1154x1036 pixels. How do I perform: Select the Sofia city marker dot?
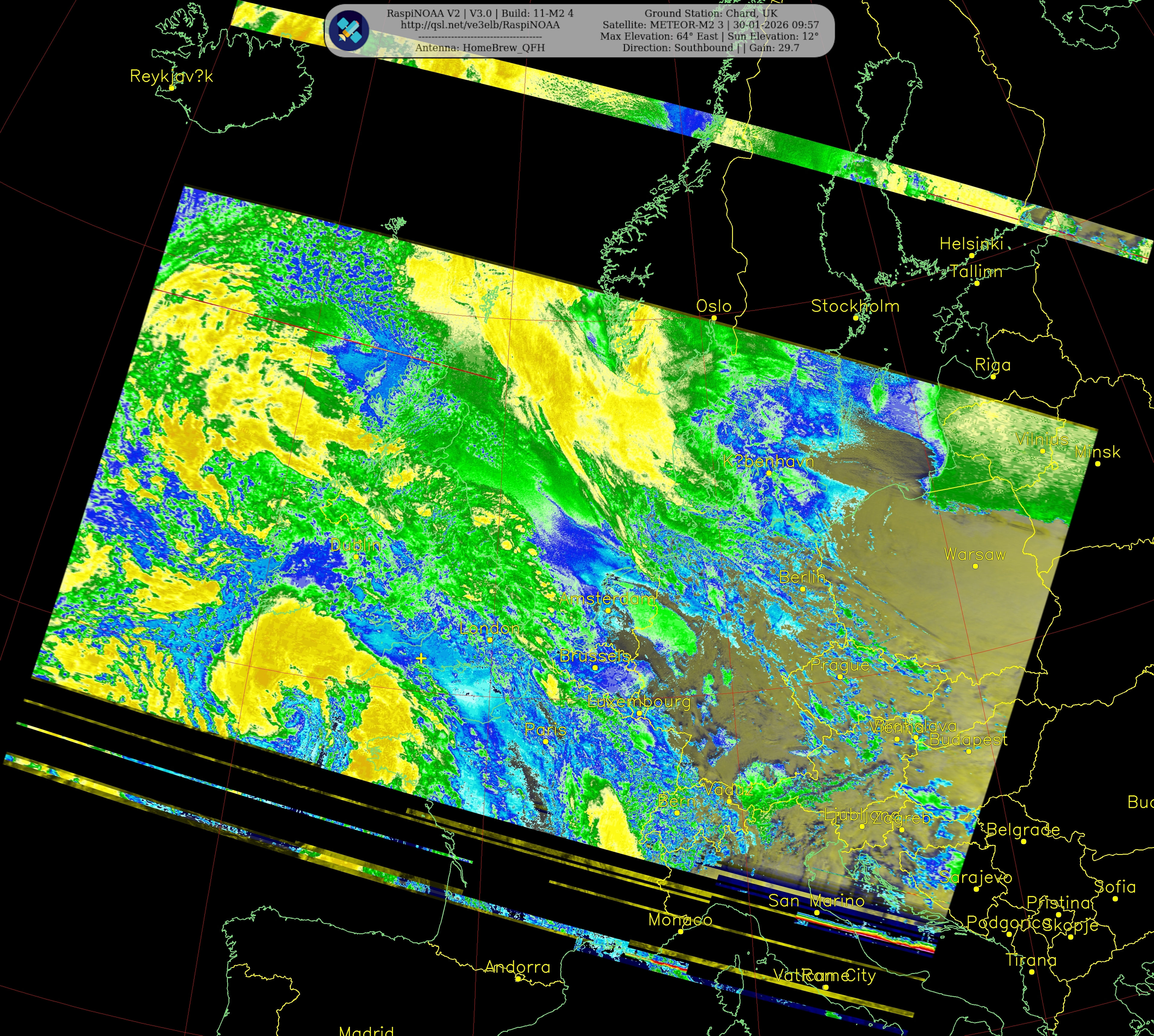click(1115, 899)
